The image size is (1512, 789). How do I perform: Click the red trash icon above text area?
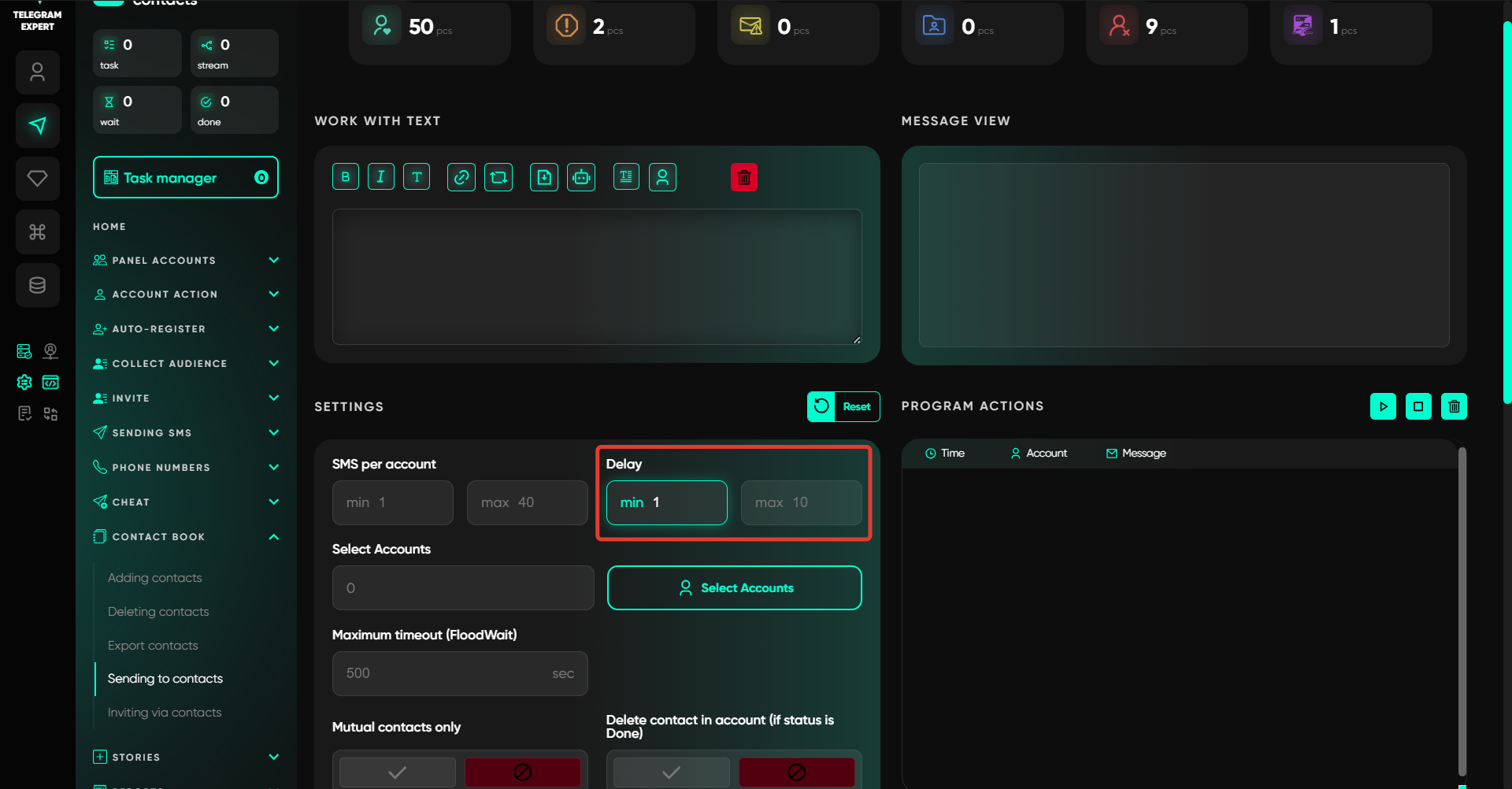pyautogui.click(x=743, y=177)
